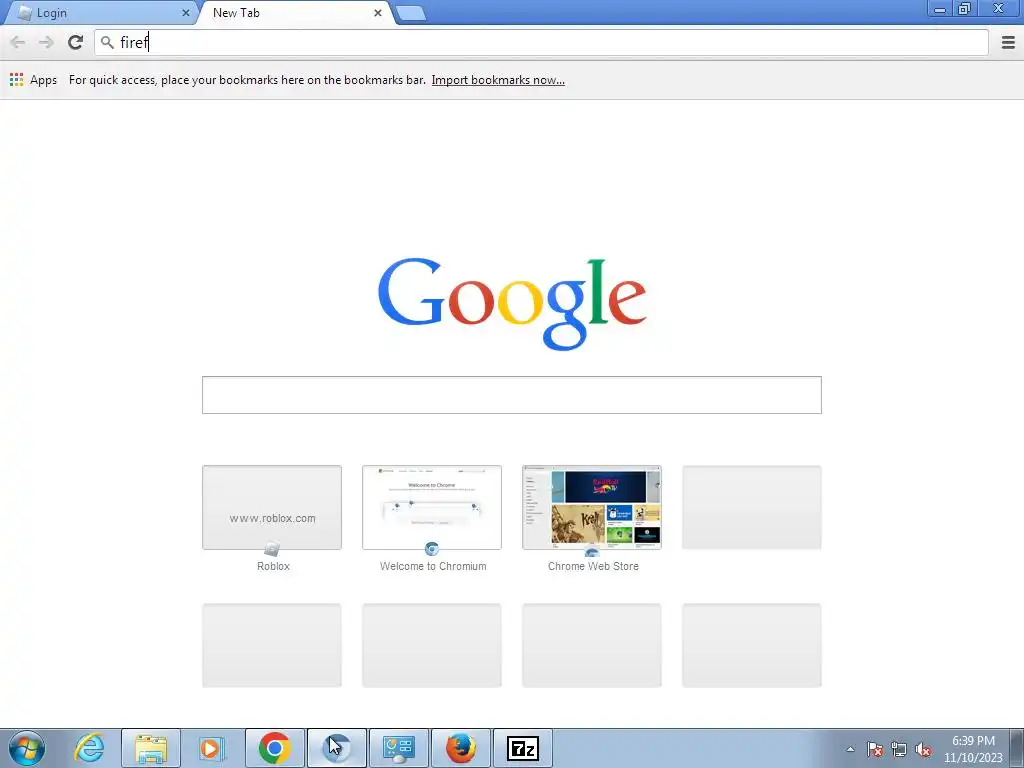
Task: Close the New Tab tab
Action: point(377,12)
